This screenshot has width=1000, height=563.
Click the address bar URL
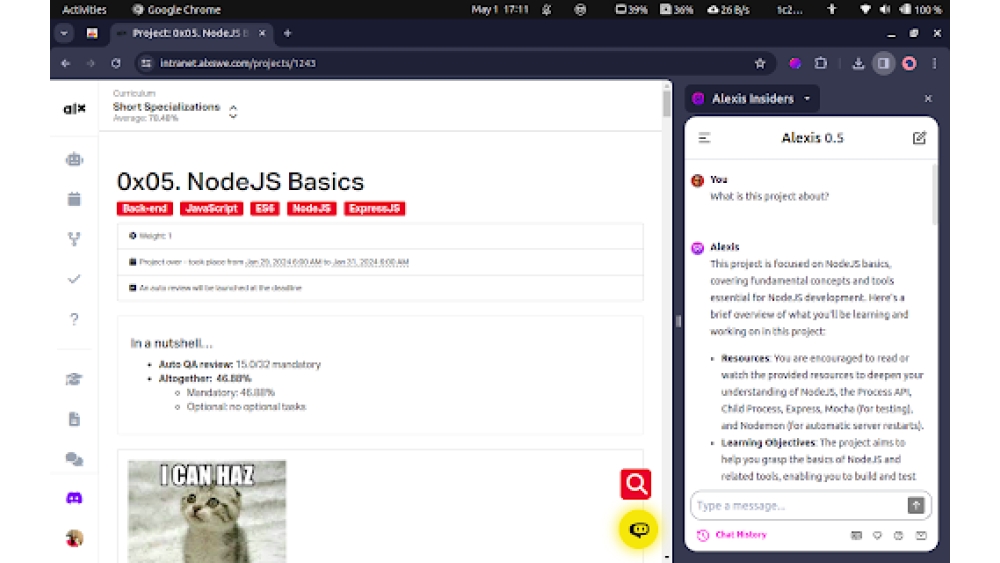[x=238, y=63]
